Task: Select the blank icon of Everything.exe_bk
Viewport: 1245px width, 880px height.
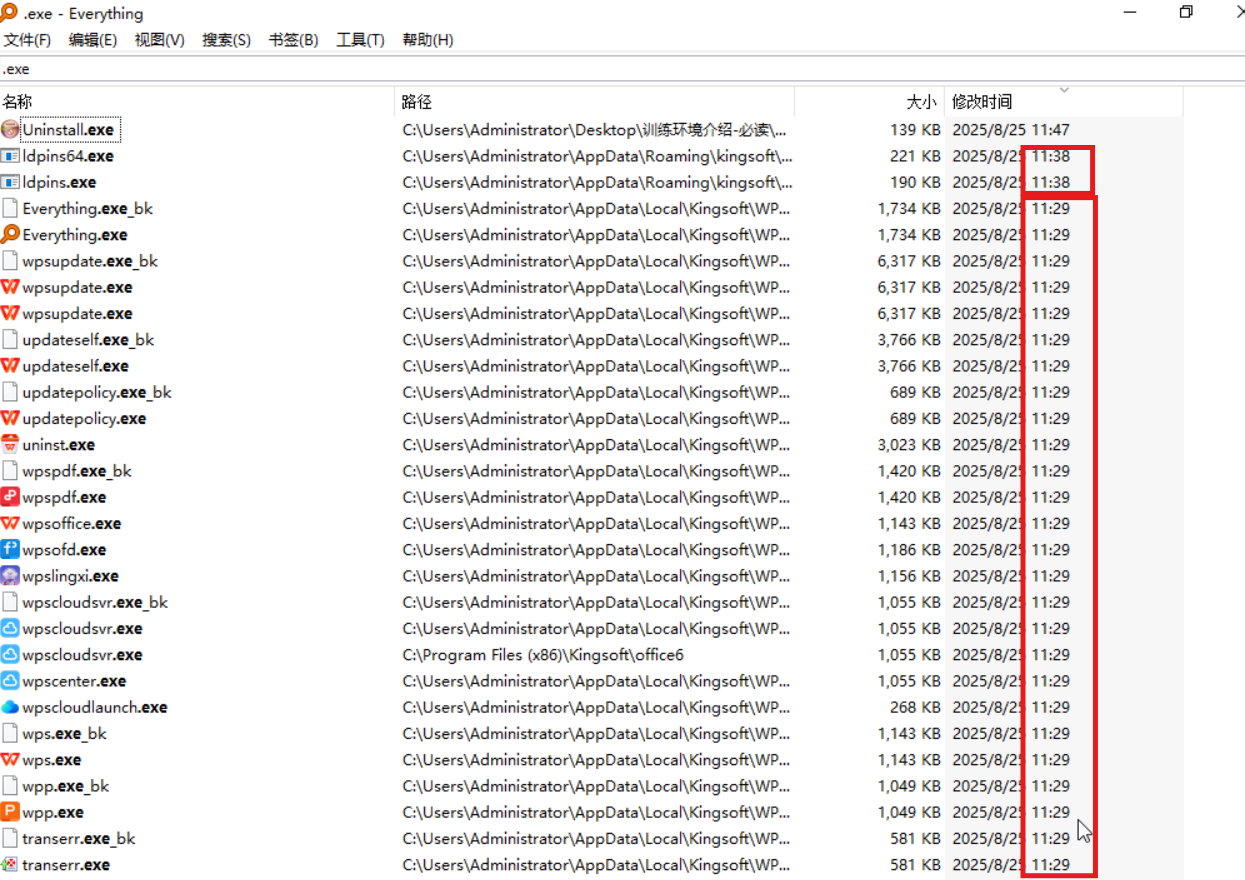Action: point(10,208)
